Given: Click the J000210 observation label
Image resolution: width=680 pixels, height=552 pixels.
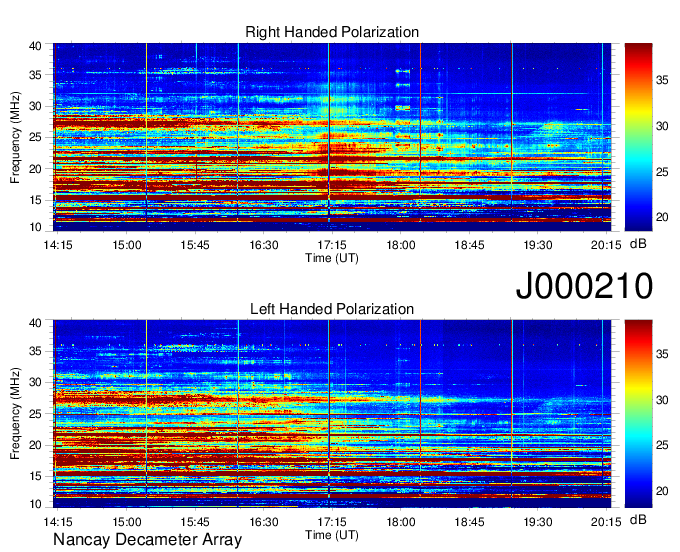Looking at the screenshot, I should click(x=584, y=286).
